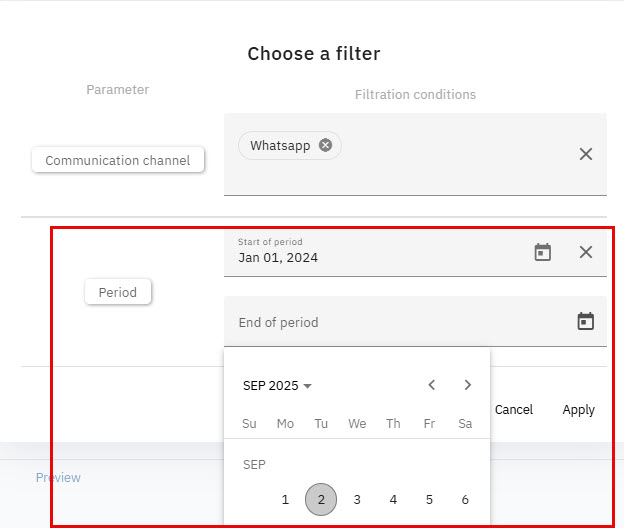Expand SEP 2025 month-year selector

pos(277,386)
